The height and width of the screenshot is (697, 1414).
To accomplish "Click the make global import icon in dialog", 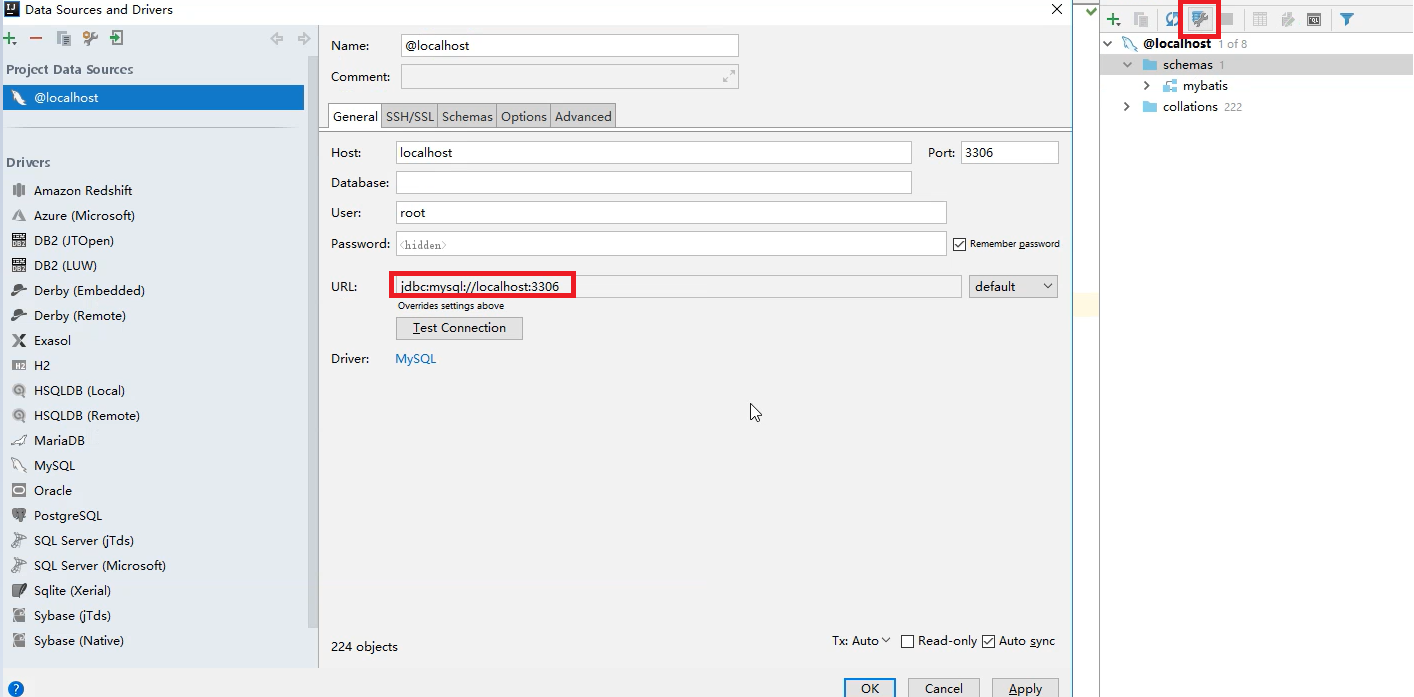I will pos(117,38).
